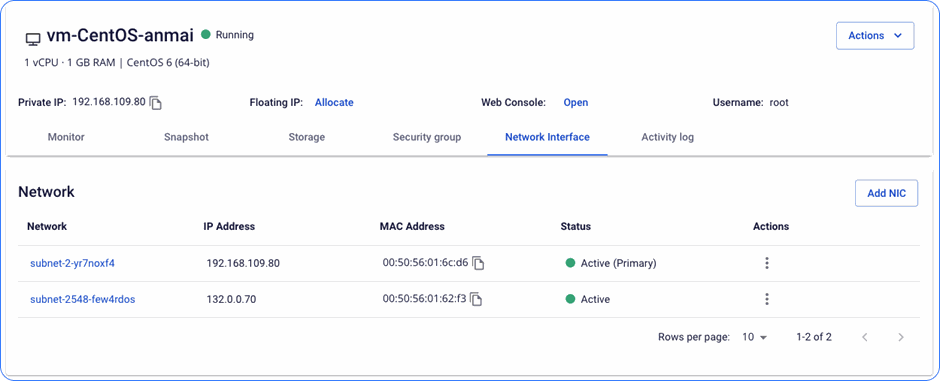This screenshot has height=381, width=940.
Task: Click the MAC Address column header
Action: (412, 226)
